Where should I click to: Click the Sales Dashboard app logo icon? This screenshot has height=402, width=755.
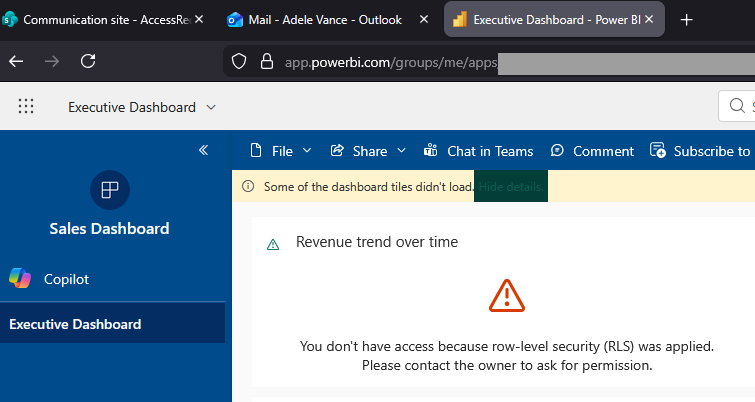click(110, 190)
